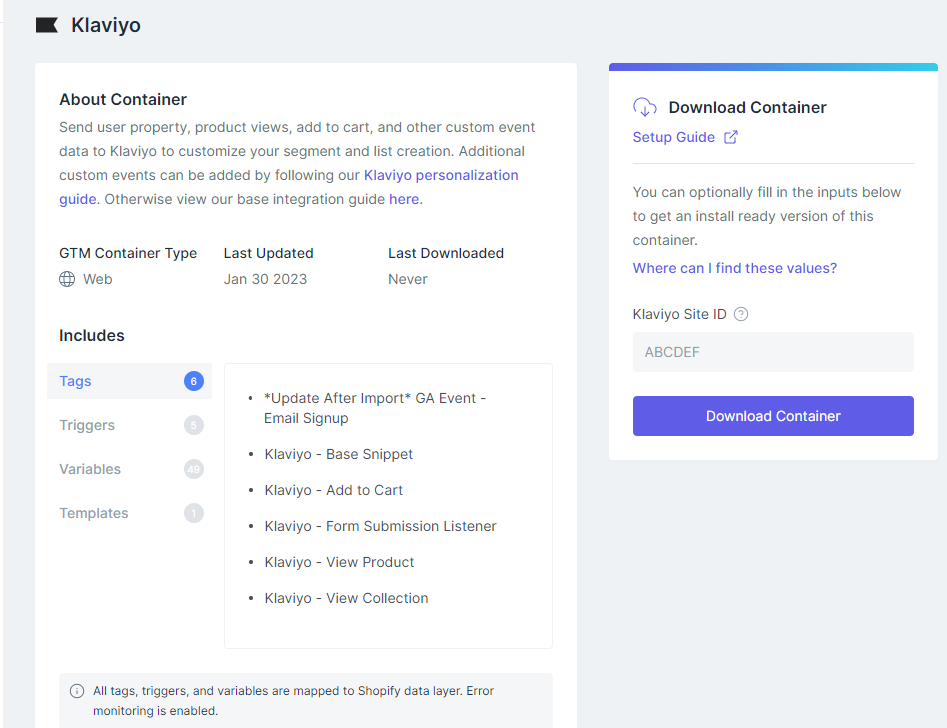
Task: Click the globe icon beside Web
Action: coord(67,279)
